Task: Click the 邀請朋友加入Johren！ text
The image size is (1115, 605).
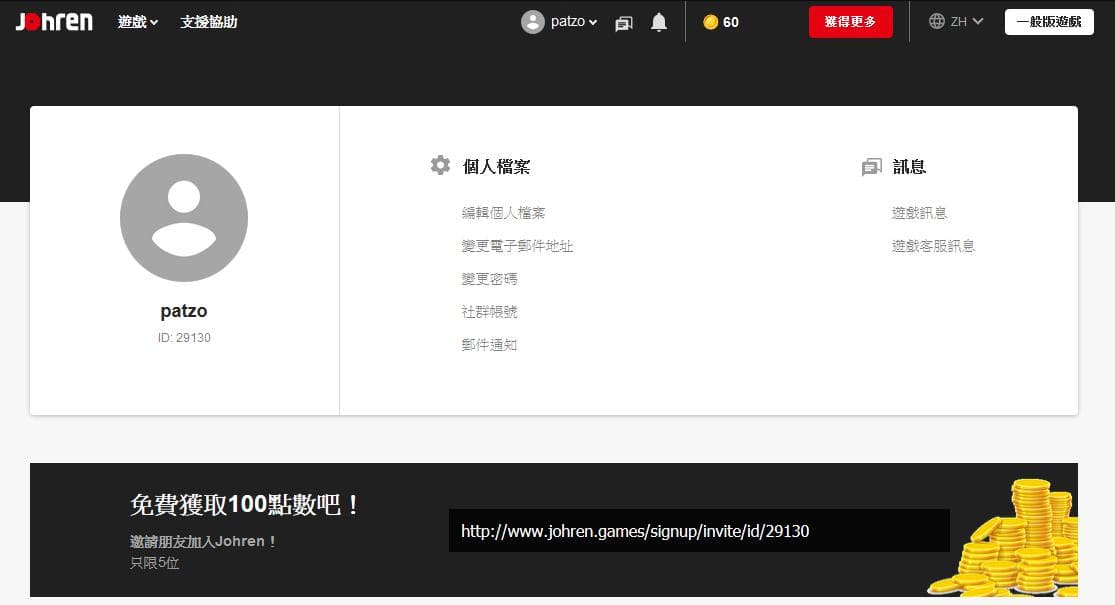Action: click(x=203, y=541)
